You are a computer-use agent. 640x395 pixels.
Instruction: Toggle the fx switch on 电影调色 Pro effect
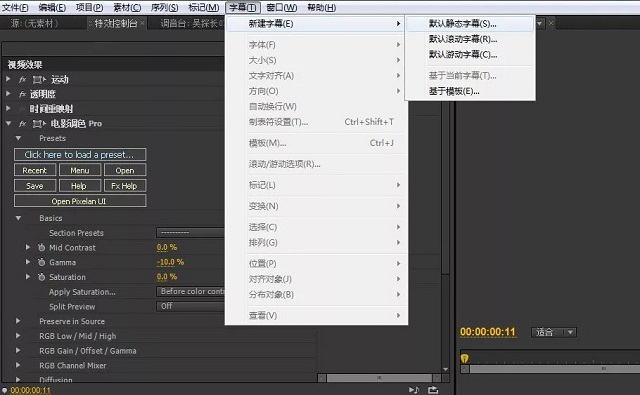22,124
